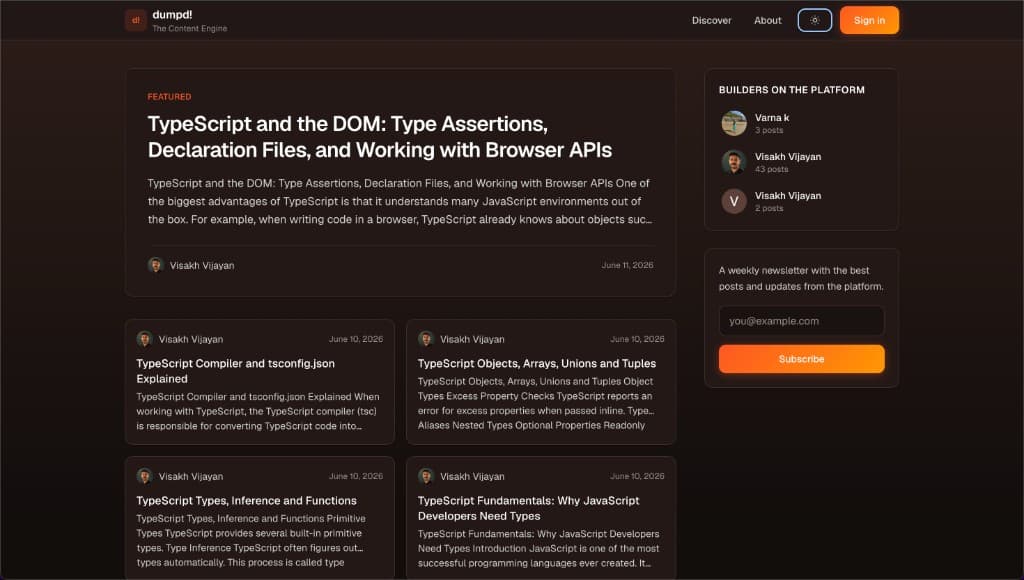This screenshot has height=580, width=1024.
Task: Click '2 posts' count text
Action: [769, 208]
